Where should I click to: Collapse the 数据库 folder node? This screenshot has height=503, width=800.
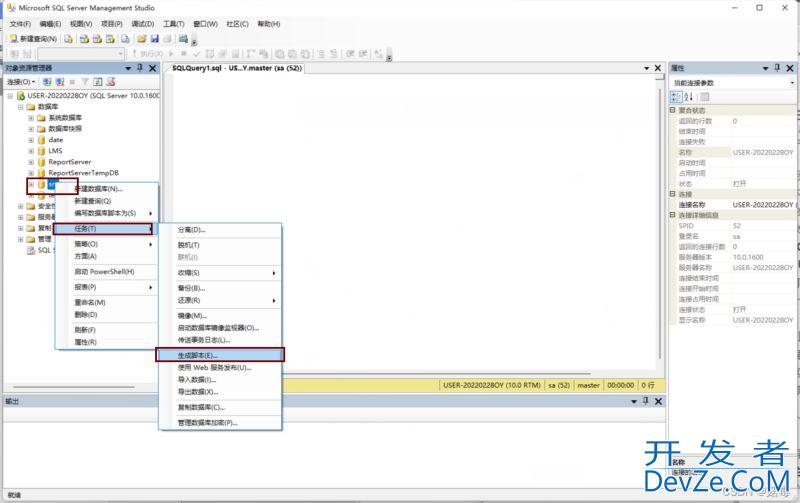click(x=20, y=107)
